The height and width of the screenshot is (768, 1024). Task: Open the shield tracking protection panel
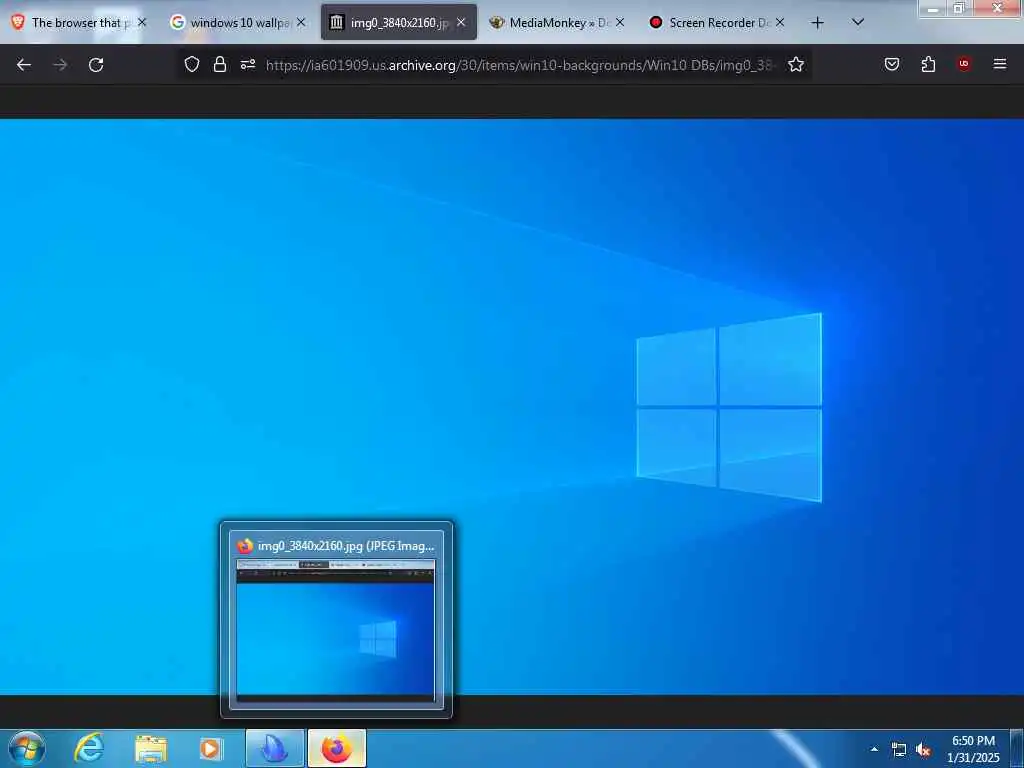click(x=191, y=64)
